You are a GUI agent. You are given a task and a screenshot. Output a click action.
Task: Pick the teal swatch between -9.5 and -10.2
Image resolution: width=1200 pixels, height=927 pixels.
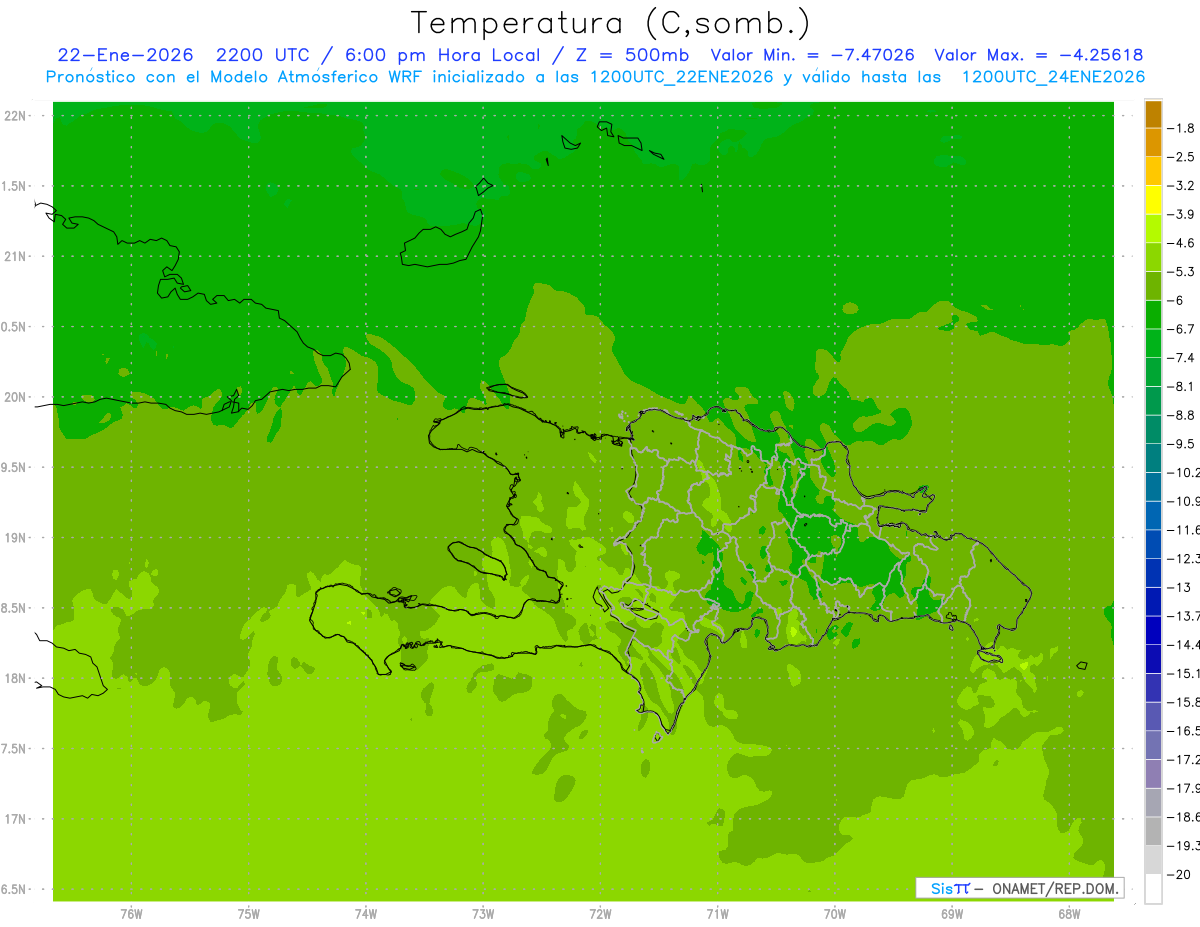(x=1153, y=458)
